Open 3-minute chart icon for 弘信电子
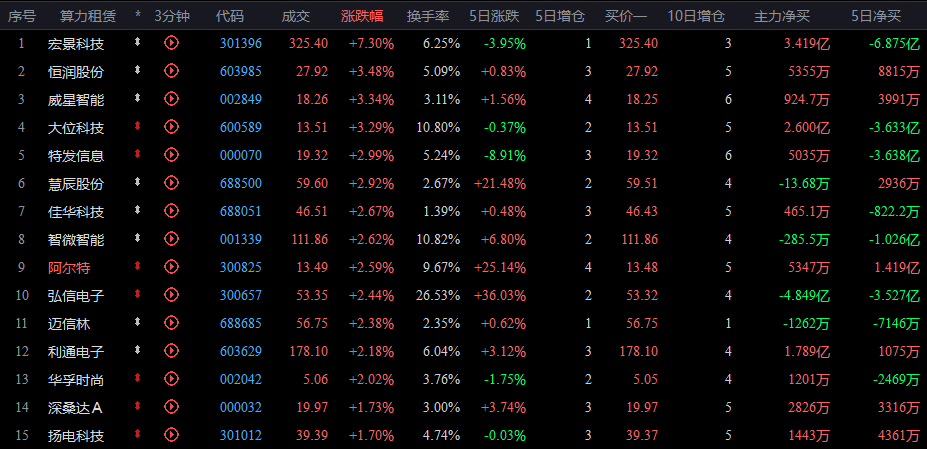 pyautogui.click(x=171, y=295)
